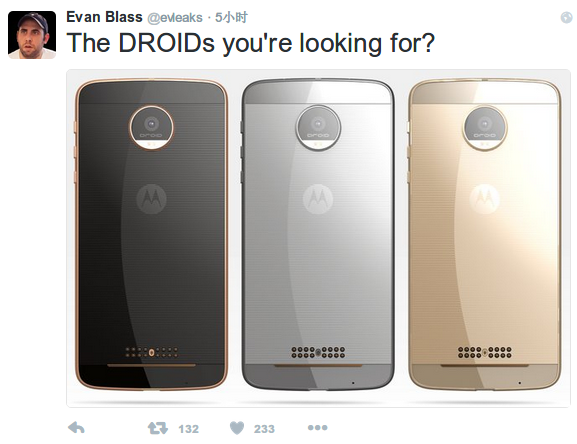Click the @evleaks handle

[175, 18]
